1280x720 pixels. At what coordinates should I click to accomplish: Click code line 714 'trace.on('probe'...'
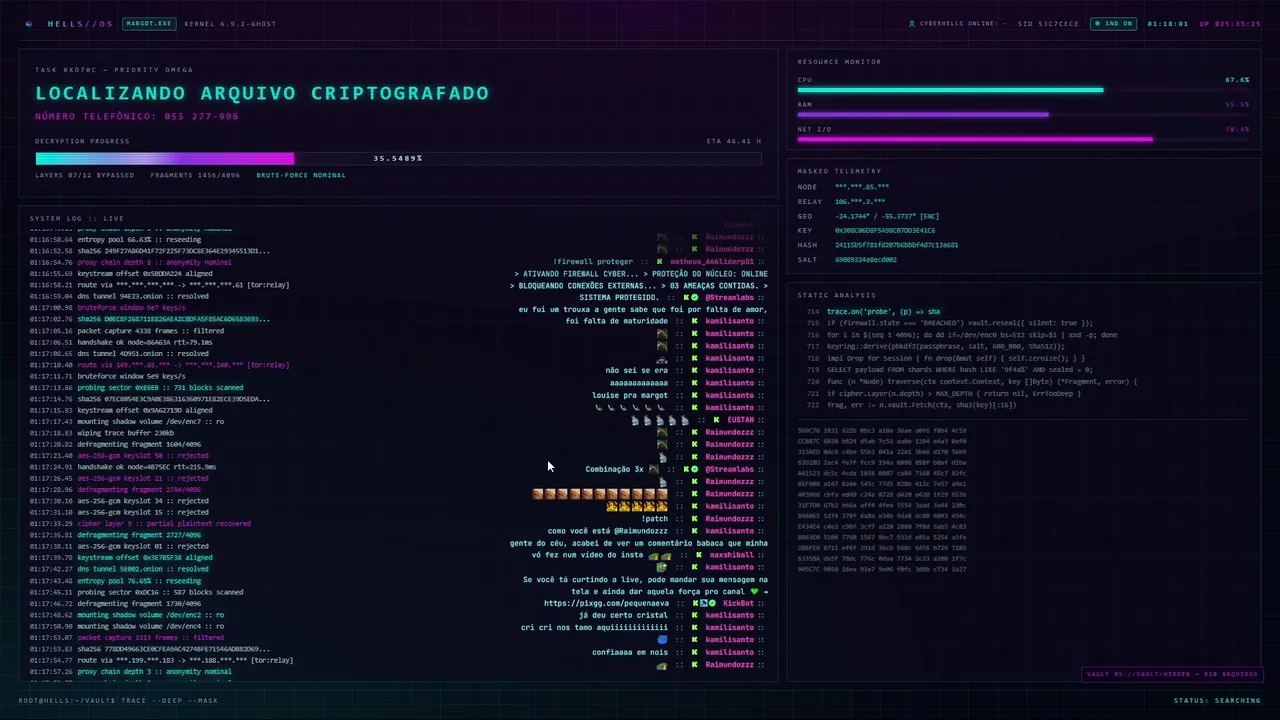click(883, 312)
